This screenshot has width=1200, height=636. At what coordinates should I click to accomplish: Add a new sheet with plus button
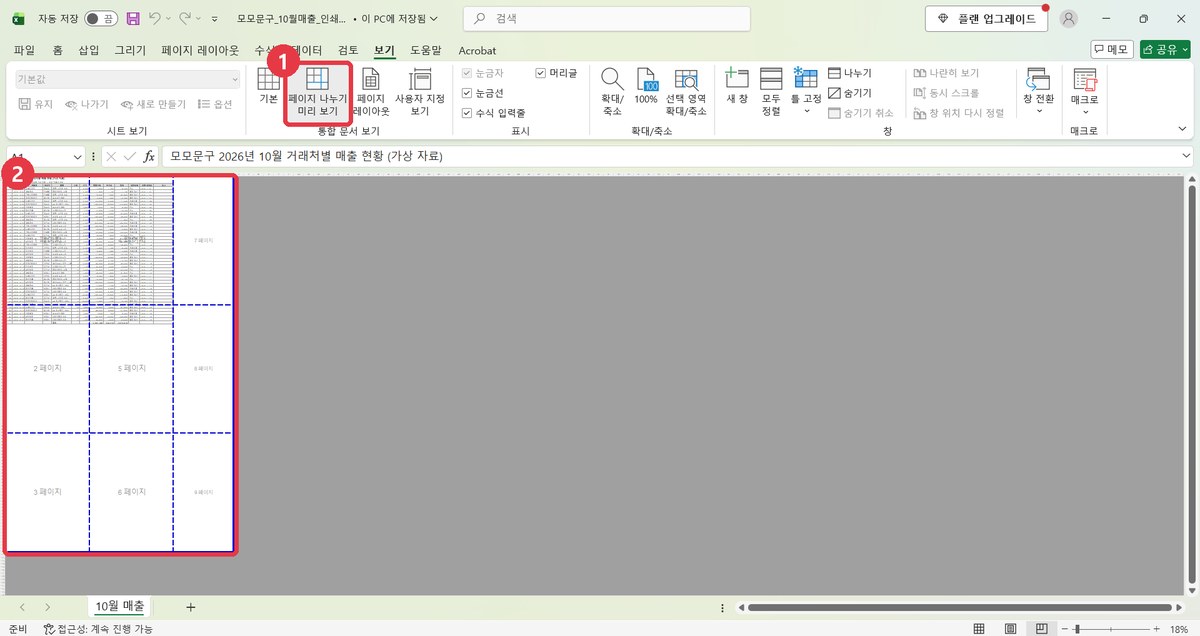(190, 607)
